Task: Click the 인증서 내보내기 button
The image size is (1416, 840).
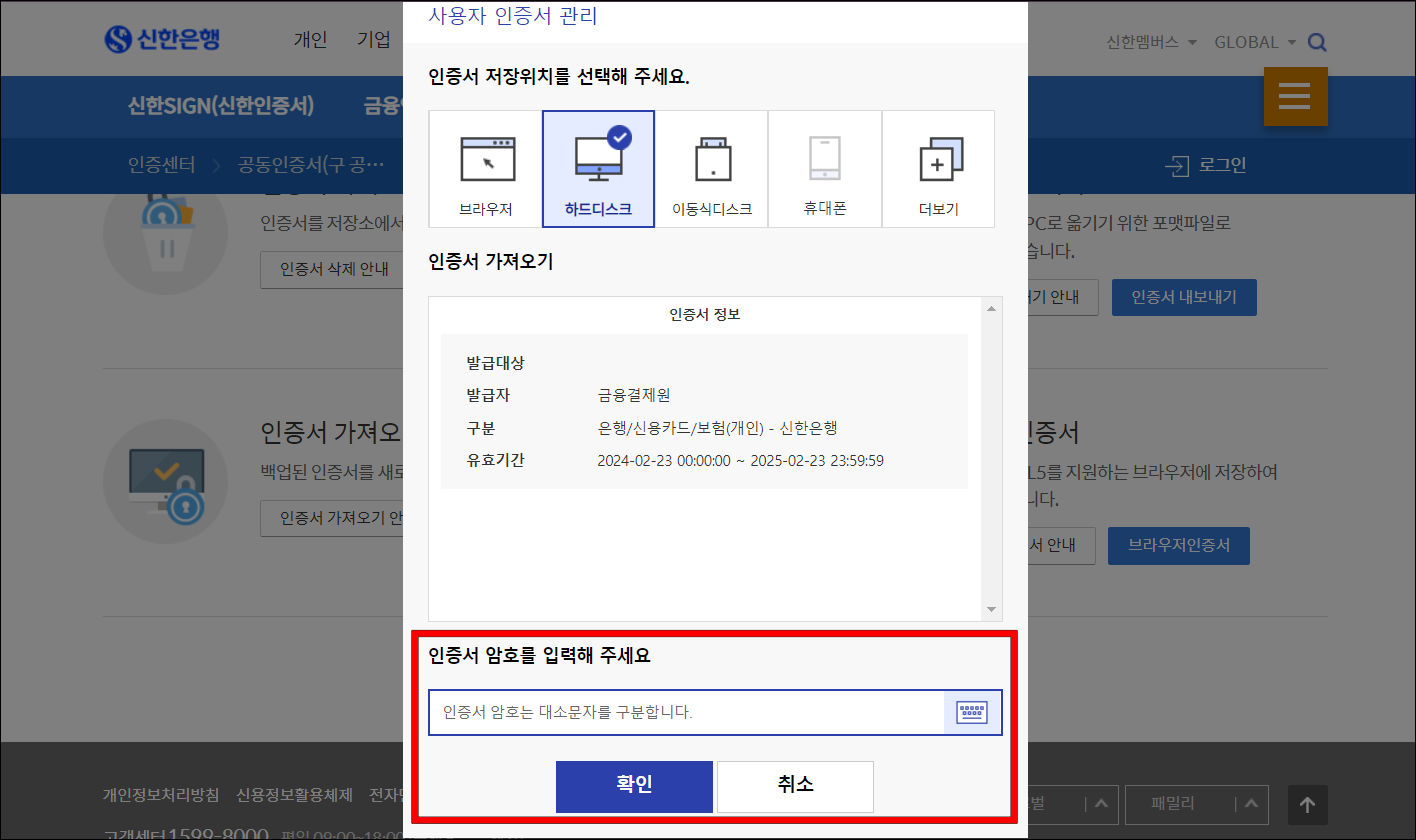Action: tap(1184, 297)
